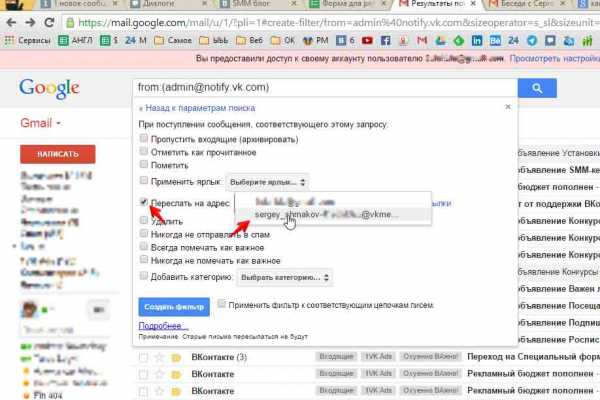Open the Веб bookmarks folder
The image size is (600, 400).
[249, 40]
